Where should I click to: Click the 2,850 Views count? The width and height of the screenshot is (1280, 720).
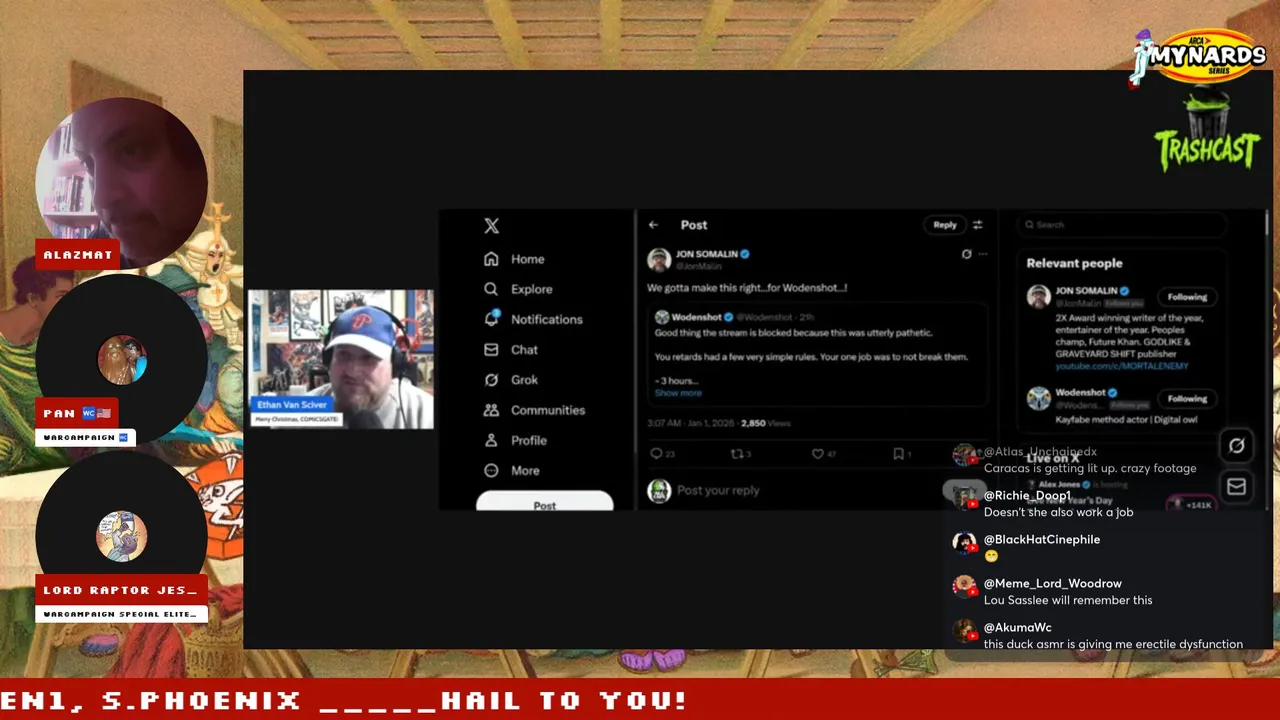(x=766, y=423)
